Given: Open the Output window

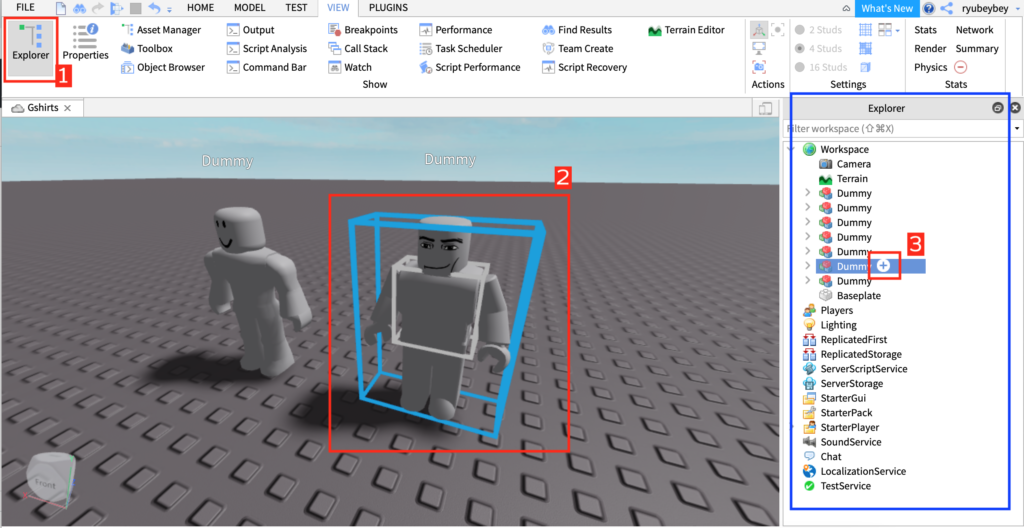Looking at the screenshot, I should coord(251,29).
